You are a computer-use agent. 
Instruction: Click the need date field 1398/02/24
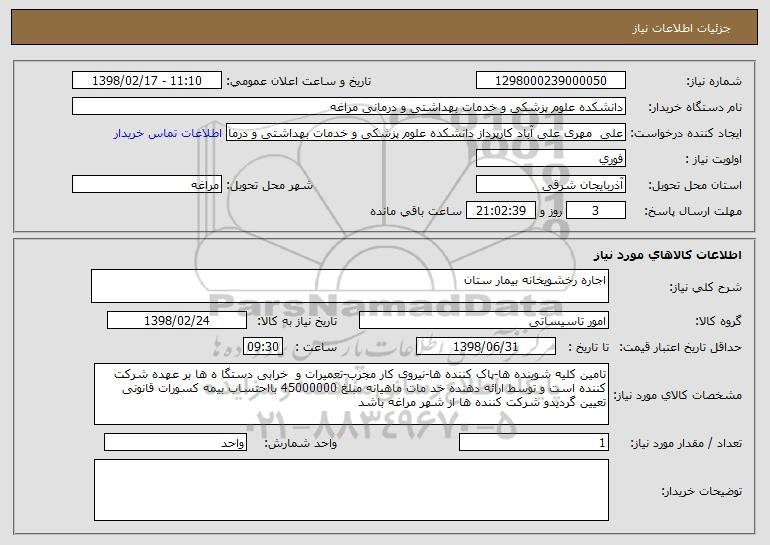click(x=177, y=321)
